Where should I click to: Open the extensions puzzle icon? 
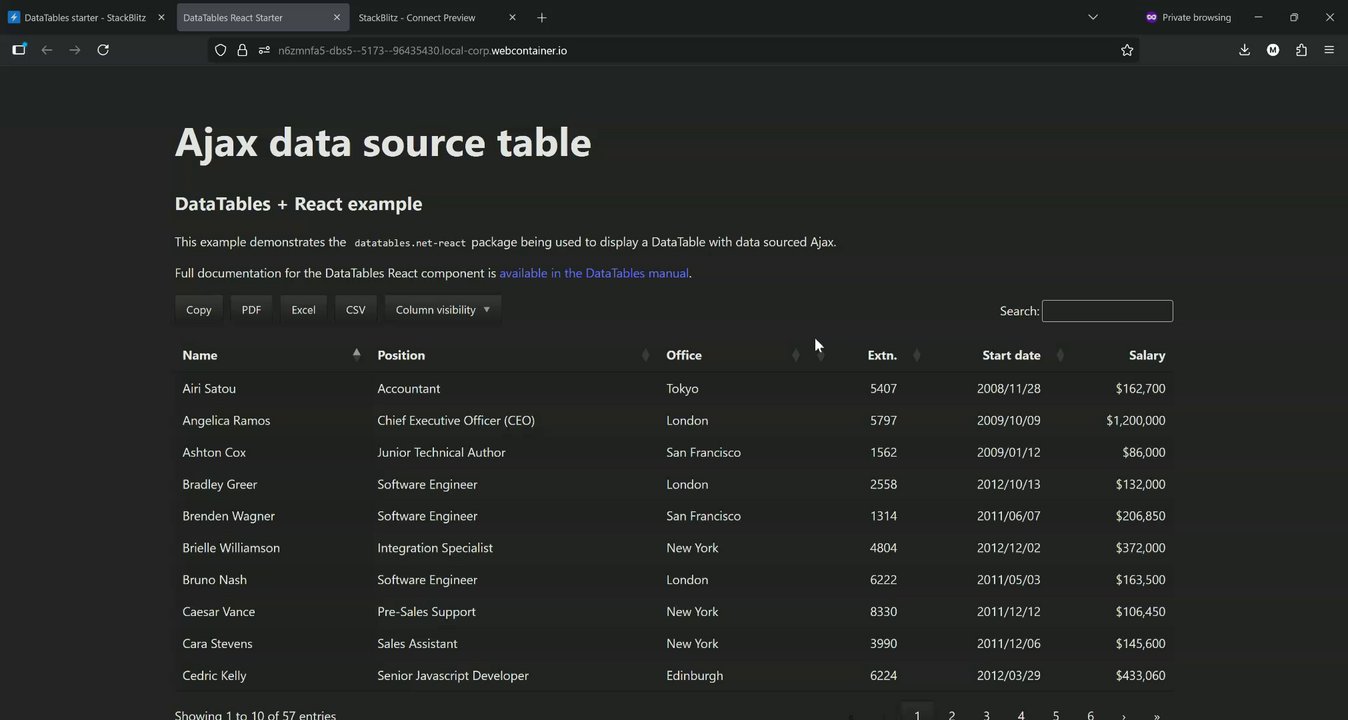pos(1301,50)
